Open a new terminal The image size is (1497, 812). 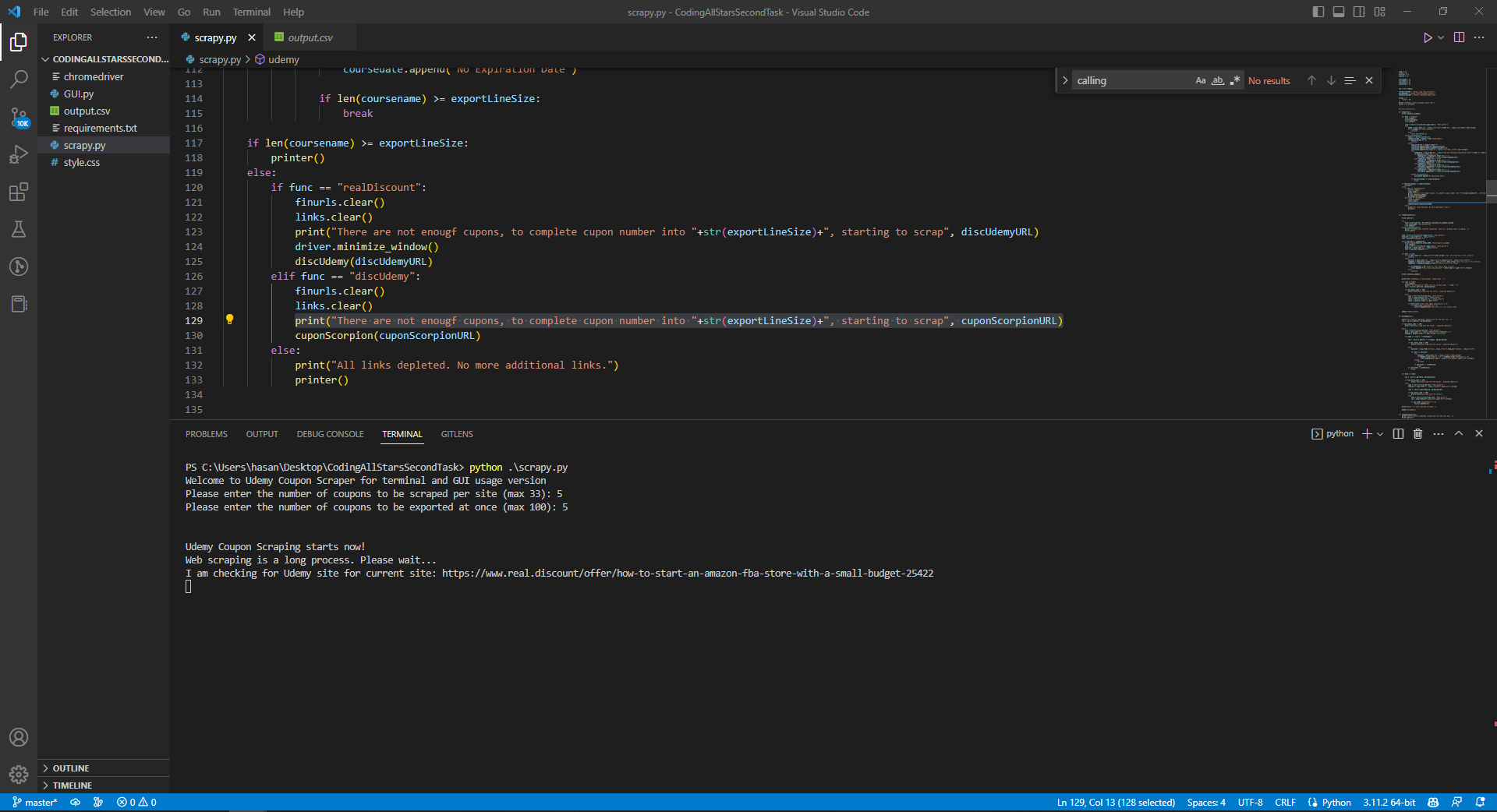pos(1367,434)
